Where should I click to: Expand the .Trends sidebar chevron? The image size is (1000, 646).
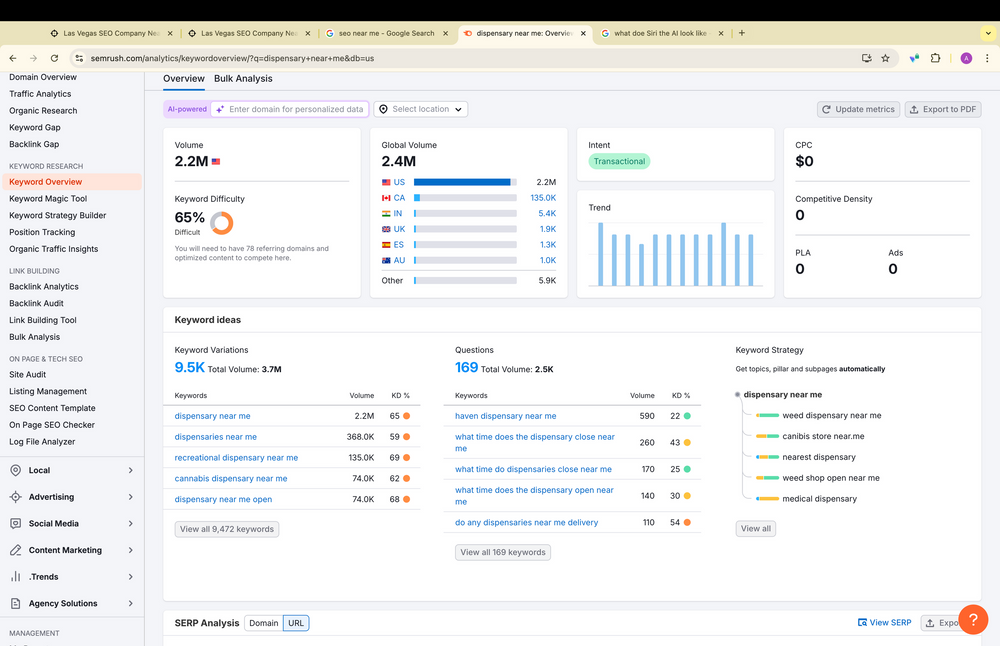(x=130, y=576)
